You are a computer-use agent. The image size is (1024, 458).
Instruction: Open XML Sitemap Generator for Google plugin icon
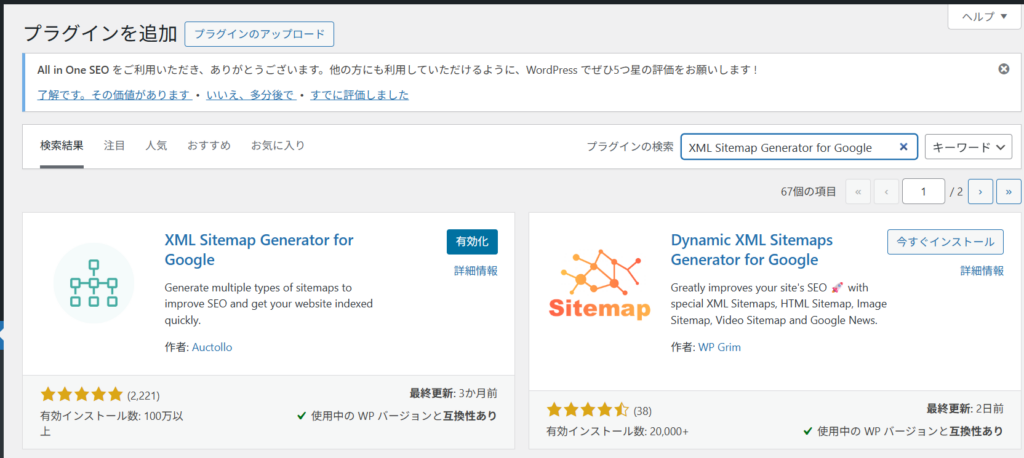pyautogui.click(x=94, y=283)
